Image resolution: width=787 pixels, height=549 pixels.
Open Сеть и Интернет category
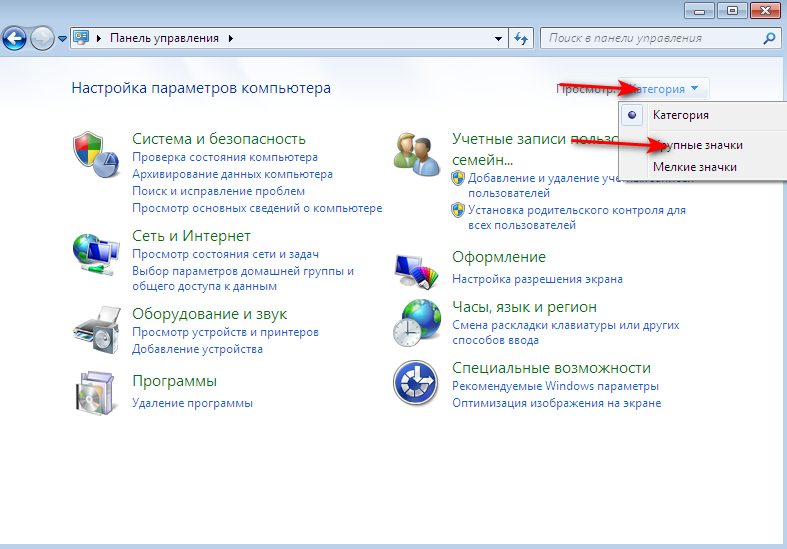(x=191, y=235)
